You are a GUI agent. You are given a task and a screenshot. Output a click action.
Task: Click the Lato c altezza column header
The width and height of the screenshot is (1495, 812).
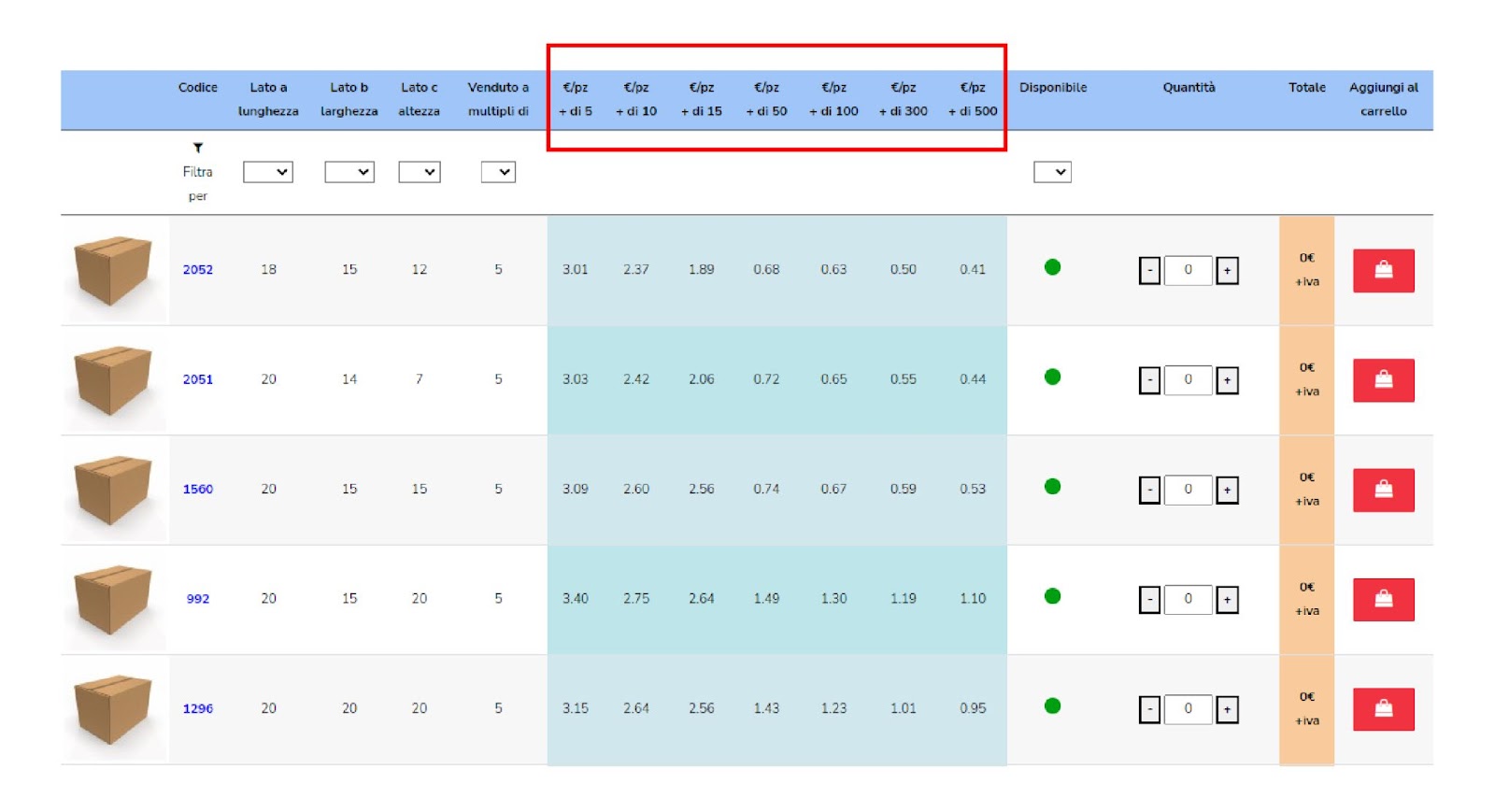[420, 99]
